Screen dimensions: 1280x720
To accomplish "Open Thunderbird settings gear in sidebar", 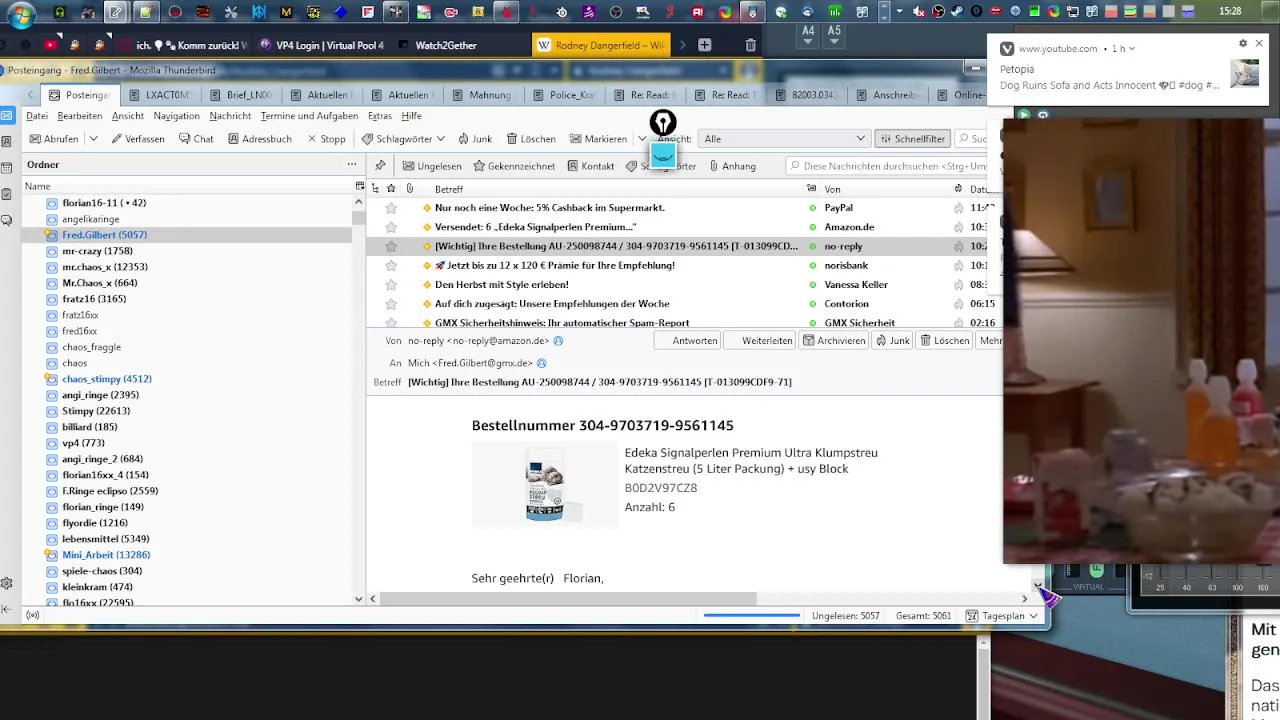I will 6,583.
